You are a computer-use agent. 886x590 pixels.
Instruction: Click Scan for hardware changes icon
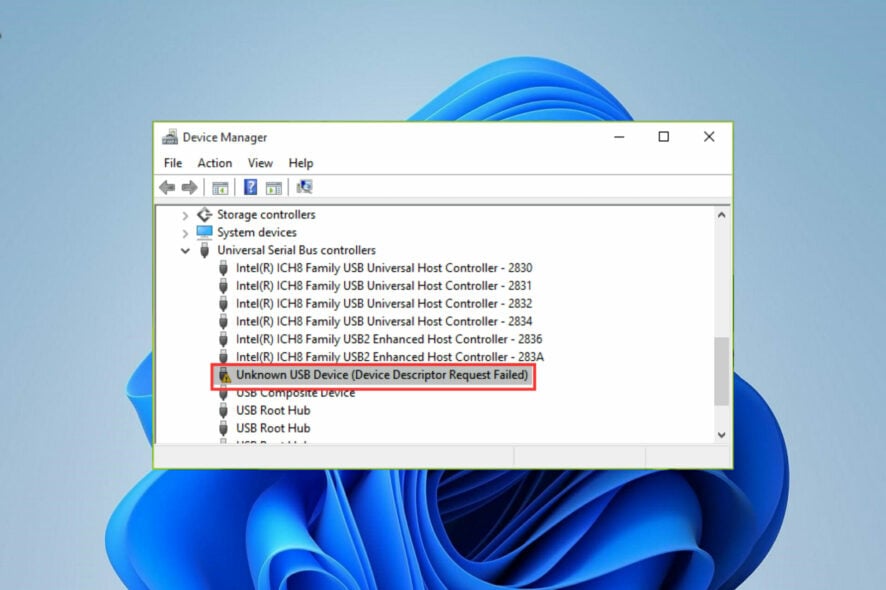(304, 186)
